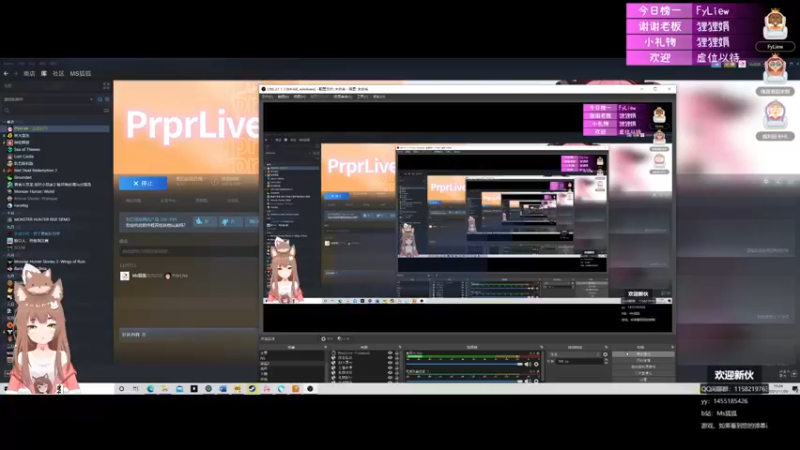Image resolution: width=800 pixels, height=450 pixels.
Task: Open transition settings gear icon in OBS
Action: tap(605, 354)
